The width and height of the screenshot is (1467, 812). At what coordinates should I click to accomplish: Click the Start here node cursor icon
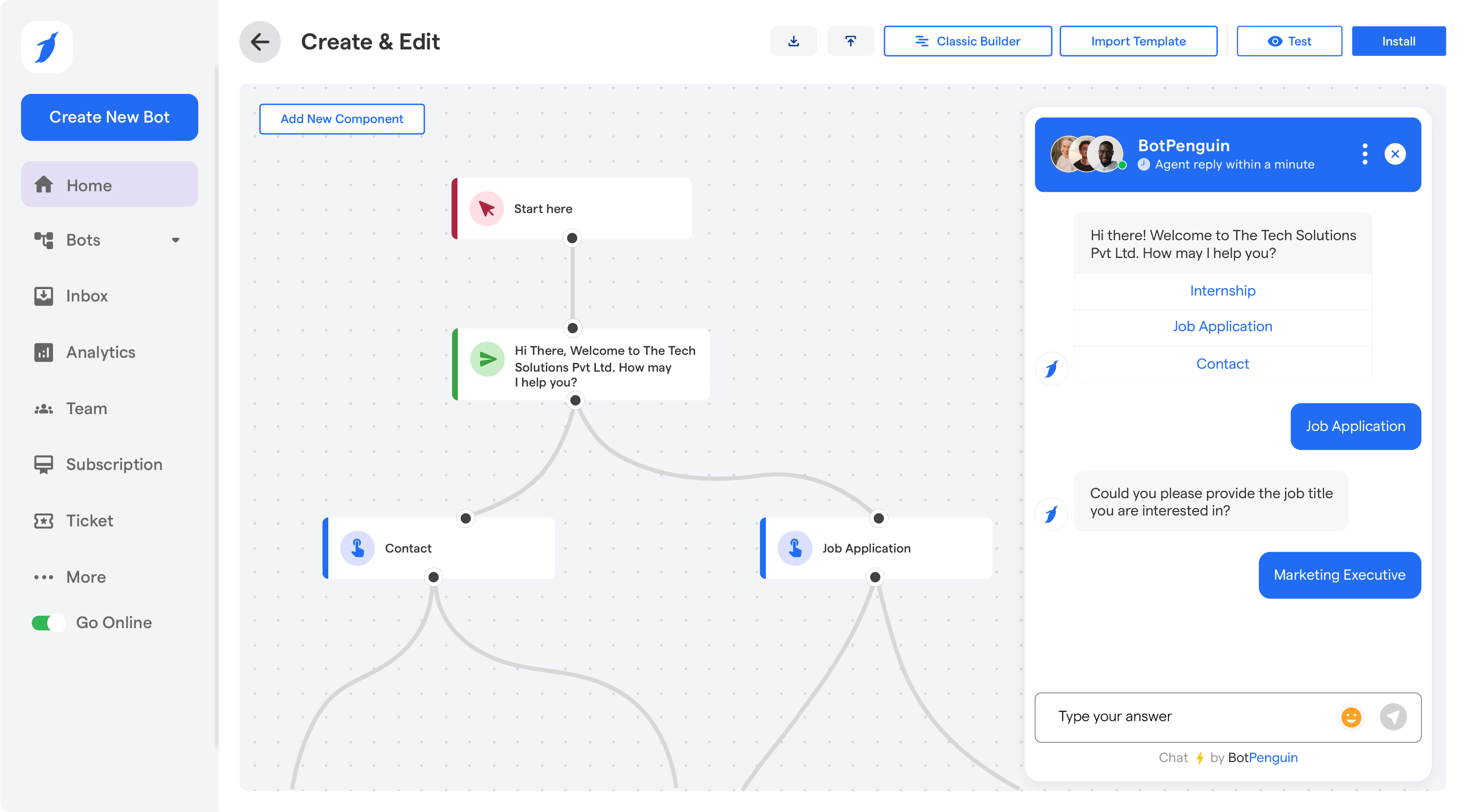[x=487, y=208]
